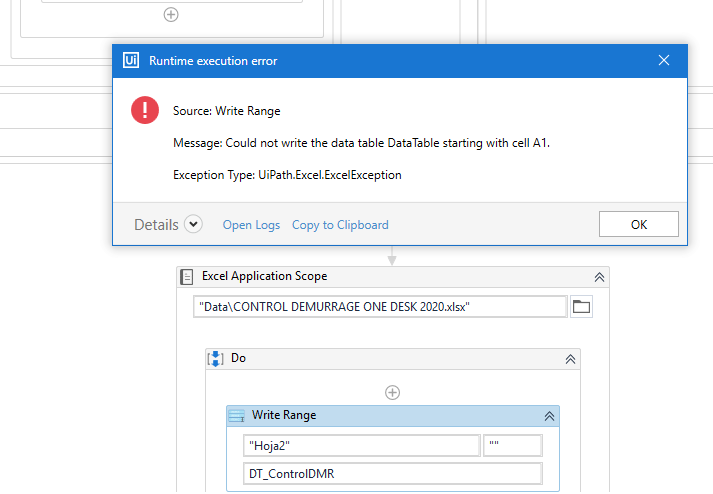This screenshot has height=494, width=713.
Task: Click the empty range field in Write Range
Action: click(x=512, y=445)
